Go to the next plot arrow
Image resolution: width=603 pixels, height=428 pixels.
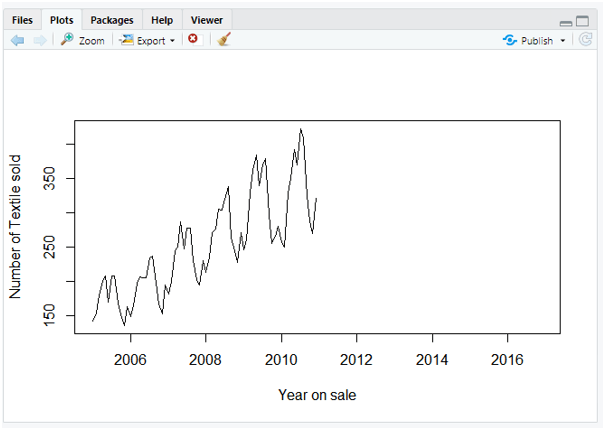pos(39,40)
